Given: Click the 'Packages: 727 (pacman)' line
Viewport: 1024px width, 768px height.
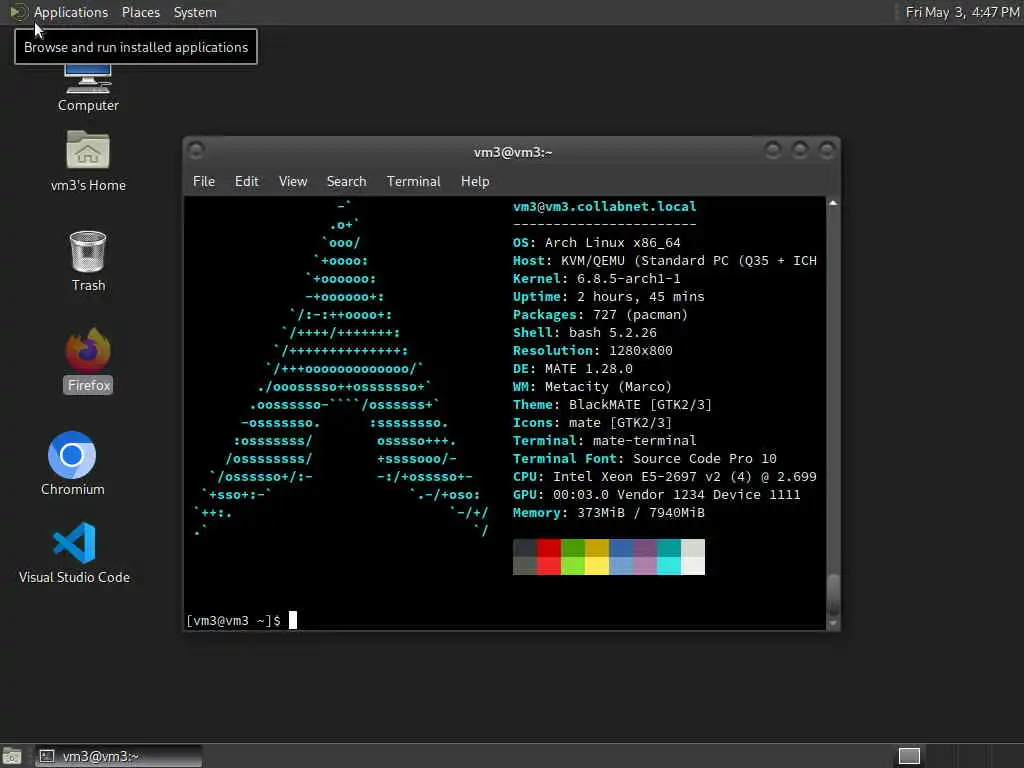Looking at the screenshot, I should tap(601, 315).
